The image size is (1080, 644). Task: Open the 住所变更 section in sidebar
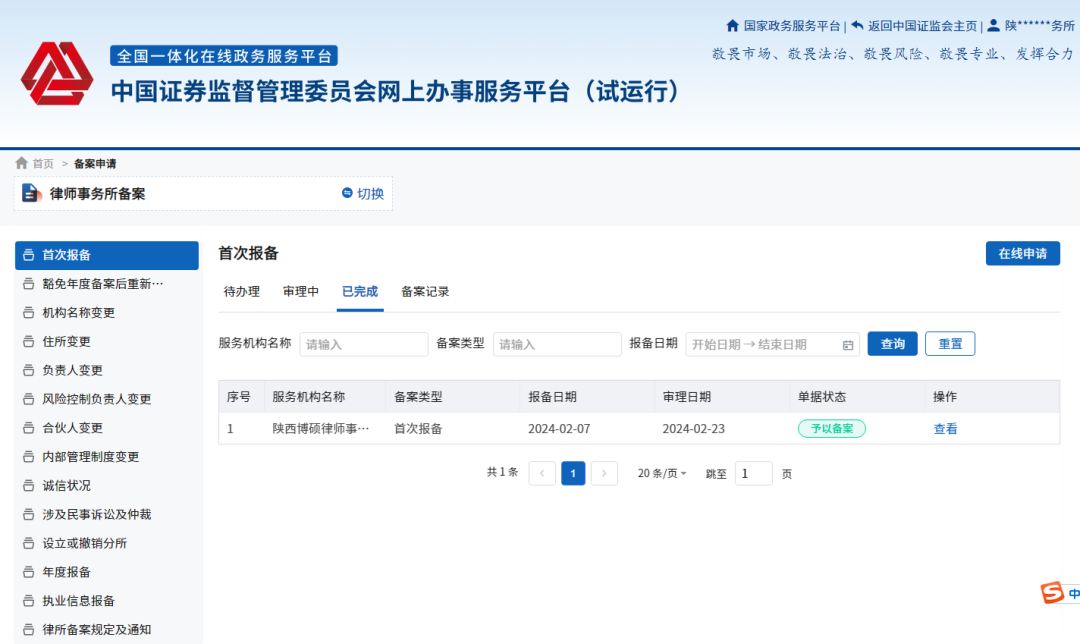[x=65, y=341]
